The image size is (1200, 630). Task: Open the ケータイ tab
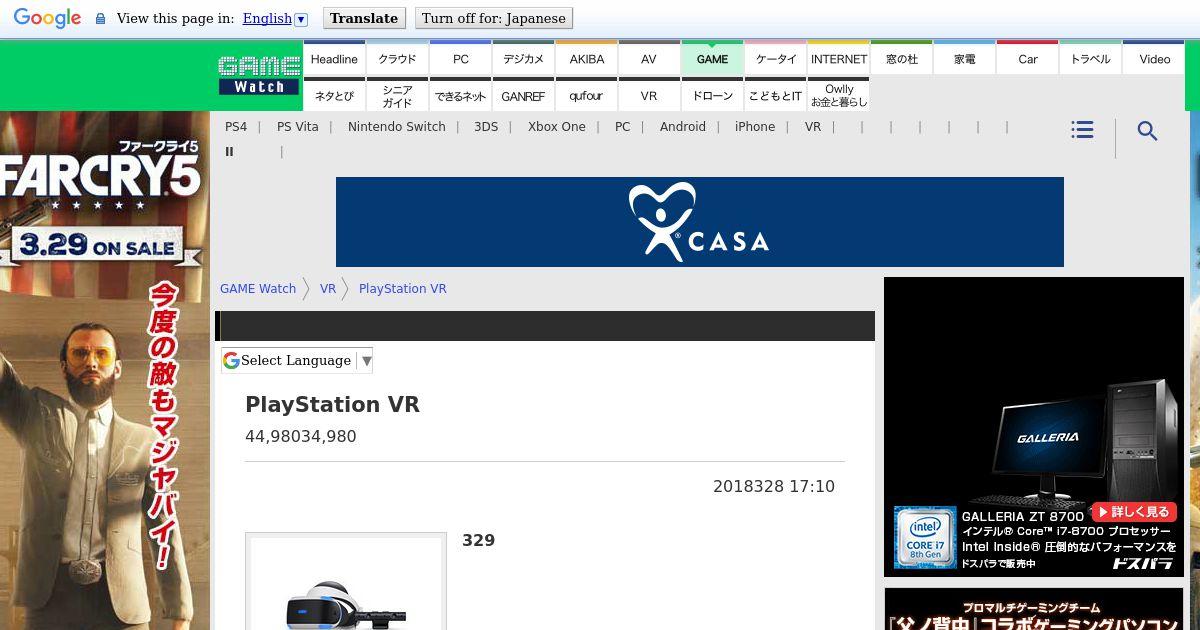click(775, 59)
